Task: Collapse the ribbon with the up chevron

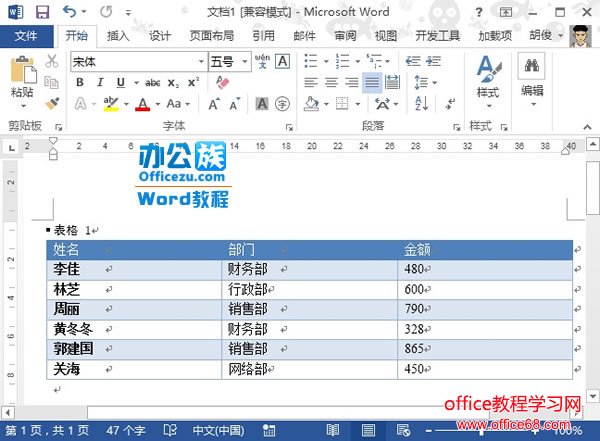Action: pyautogui.click(x=587, y=127)
